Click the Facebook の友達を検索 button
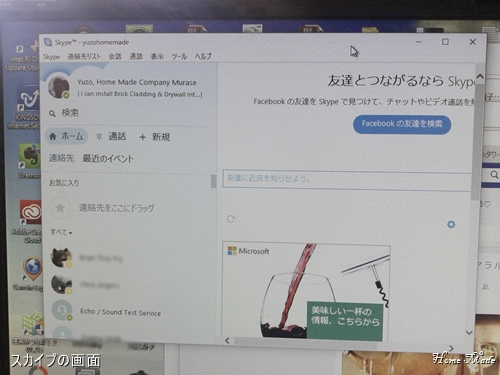500x375 pixels. click(402, 124)
